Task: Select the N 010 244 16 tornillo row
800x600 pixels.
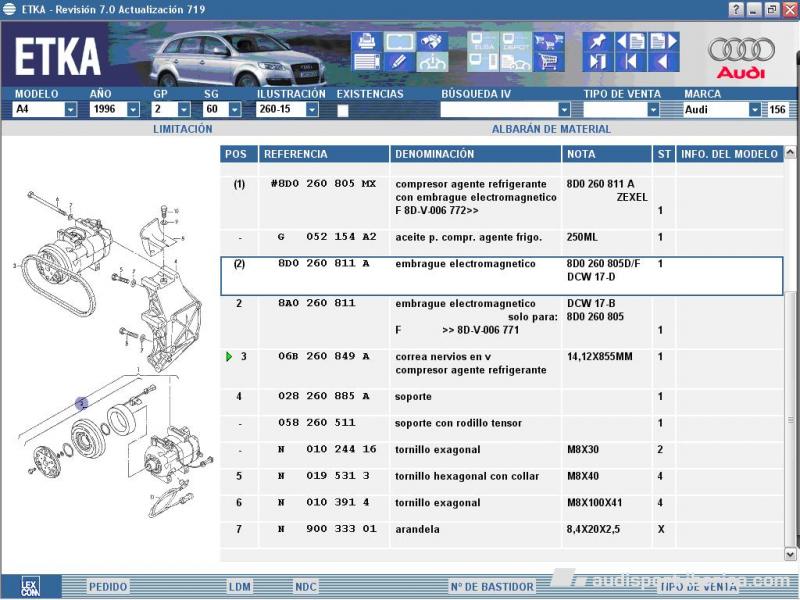Action: click(x=502, y=456)
